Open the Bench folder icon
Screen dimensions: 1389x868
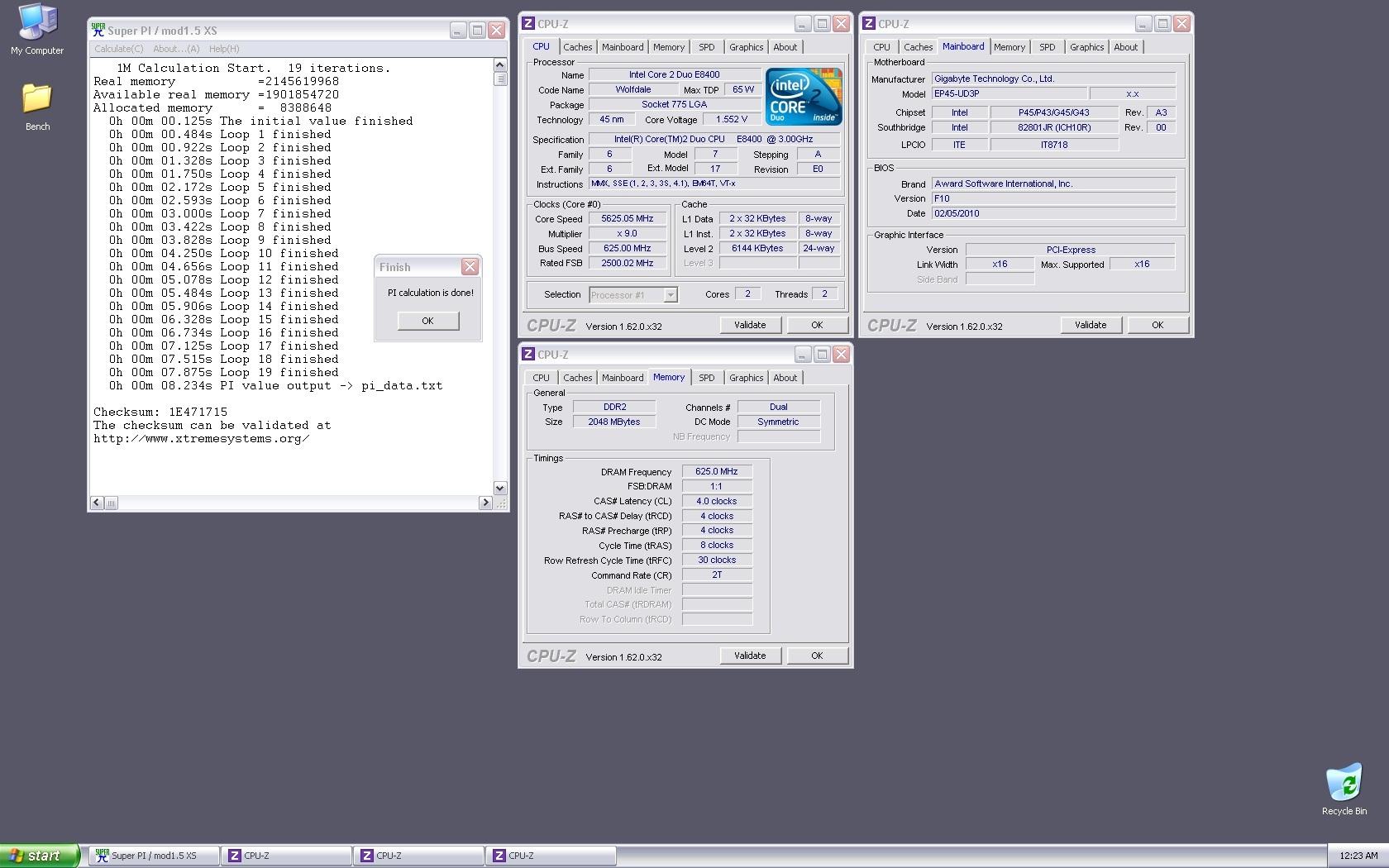(37, 107)
